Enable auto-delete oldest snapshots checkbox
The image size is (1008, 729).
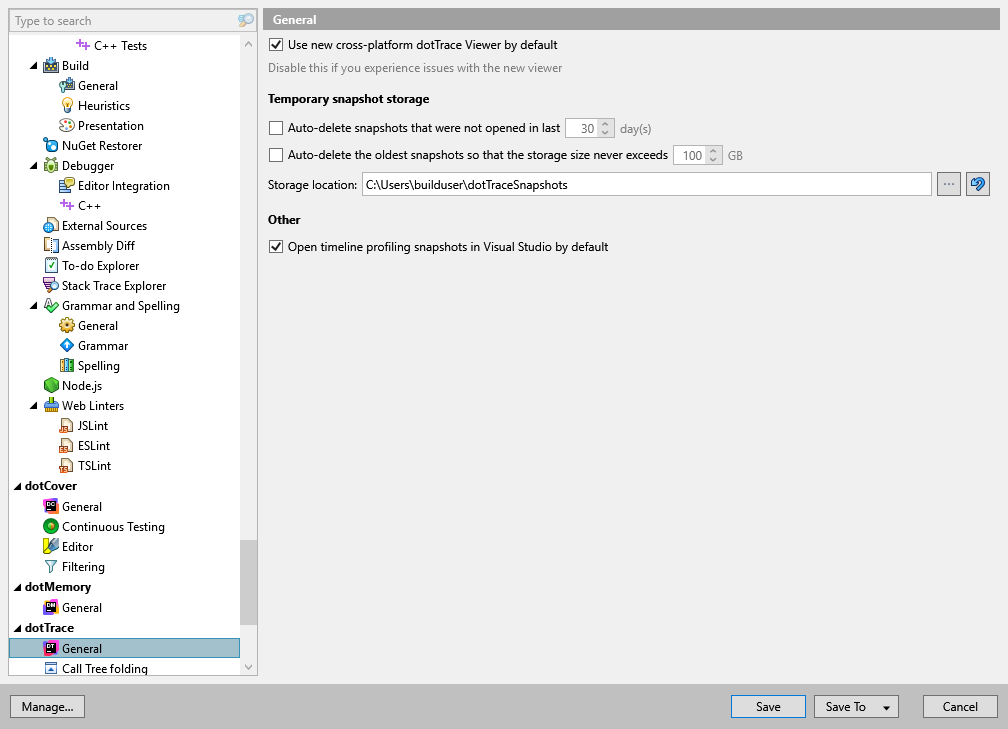tap(276, 155)
